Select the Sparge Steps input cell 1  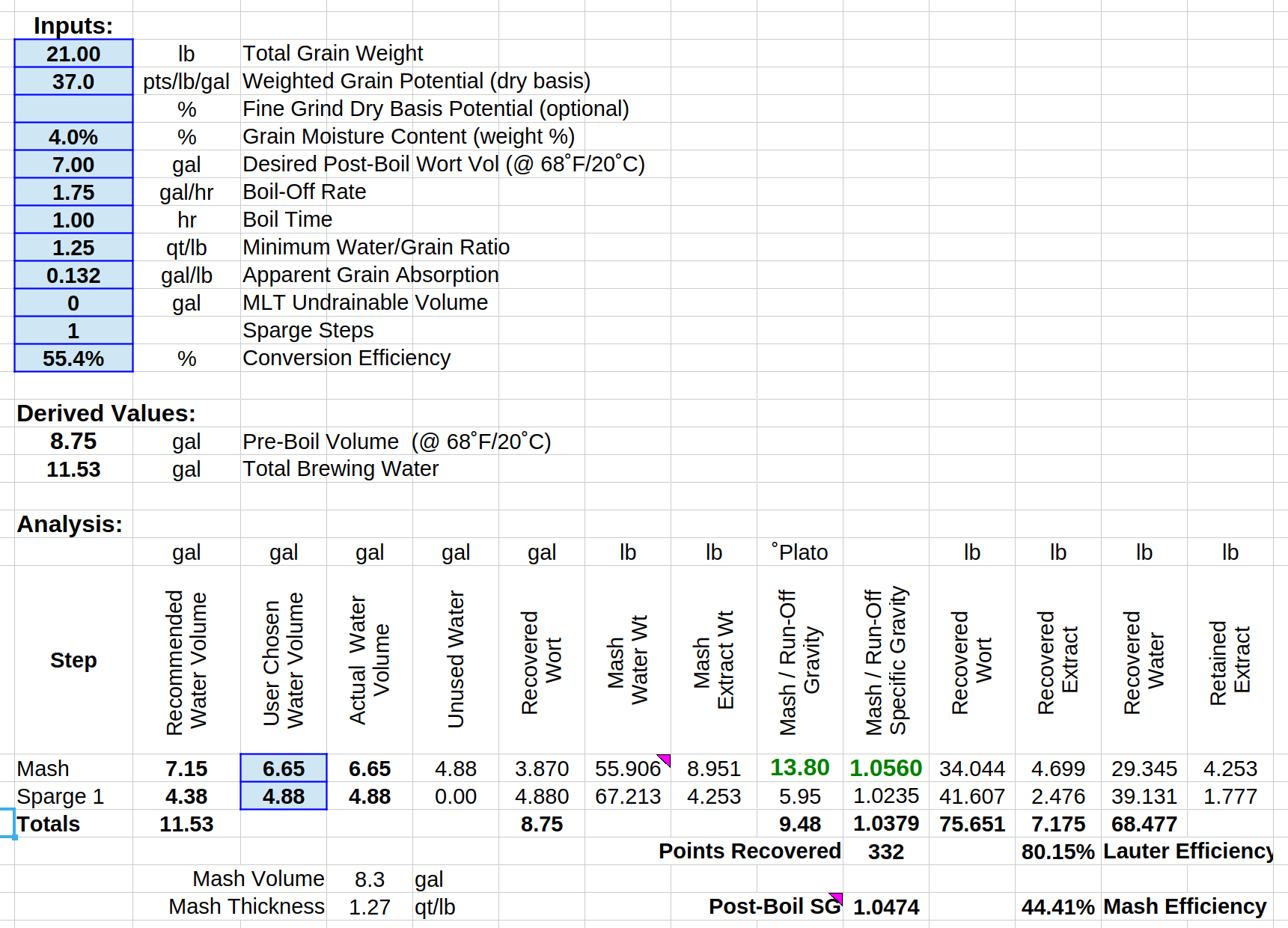pyautogui.click(x=73, y=331)
